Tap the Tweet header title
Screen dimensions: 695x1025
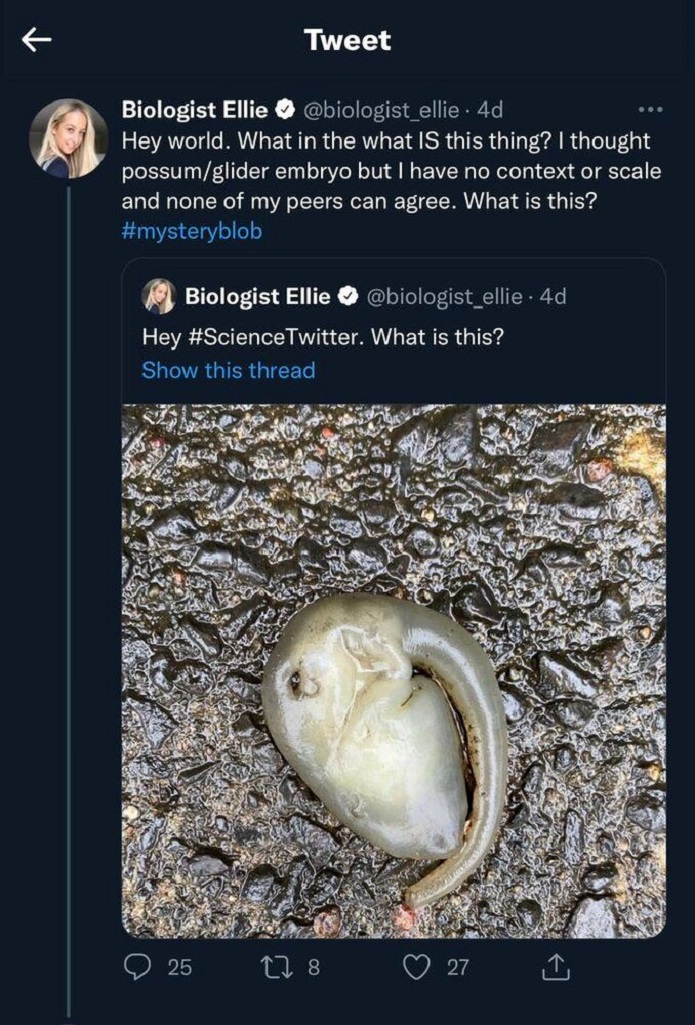[347, 40]
